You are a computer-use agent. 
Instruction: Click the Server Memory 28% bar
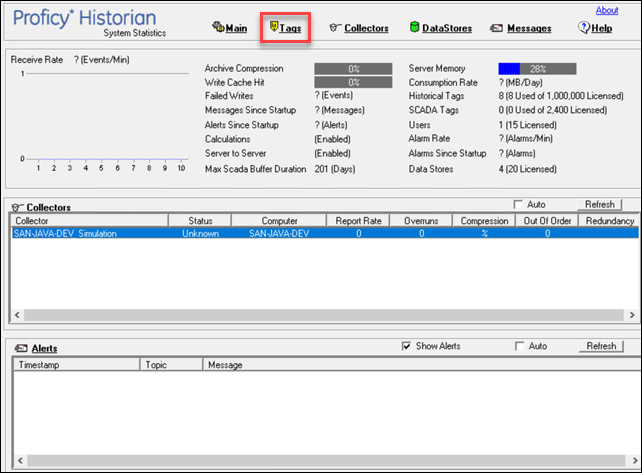[x=537, y=68]
